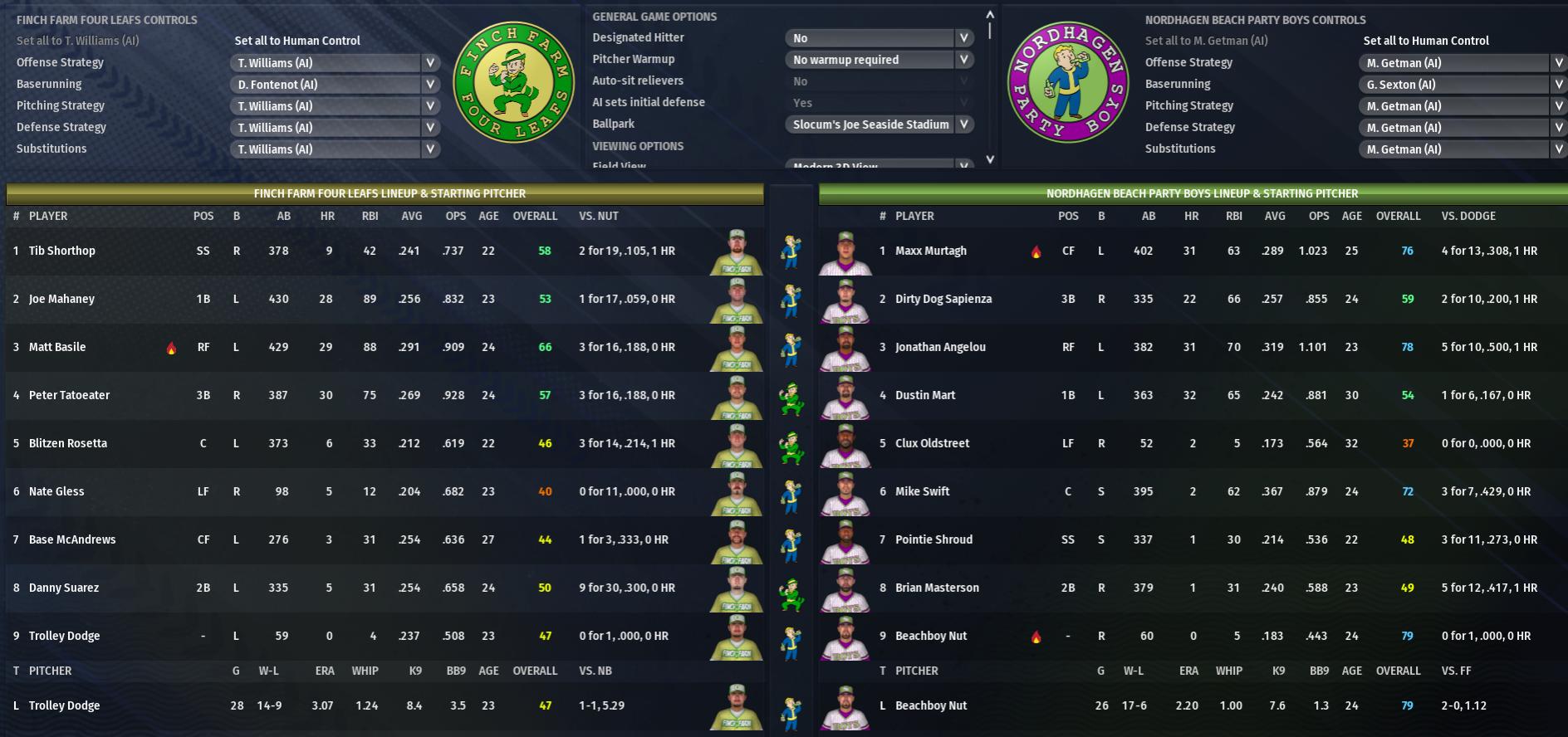Set all Nordhagen controls to Human Control

pos(1425,41)
